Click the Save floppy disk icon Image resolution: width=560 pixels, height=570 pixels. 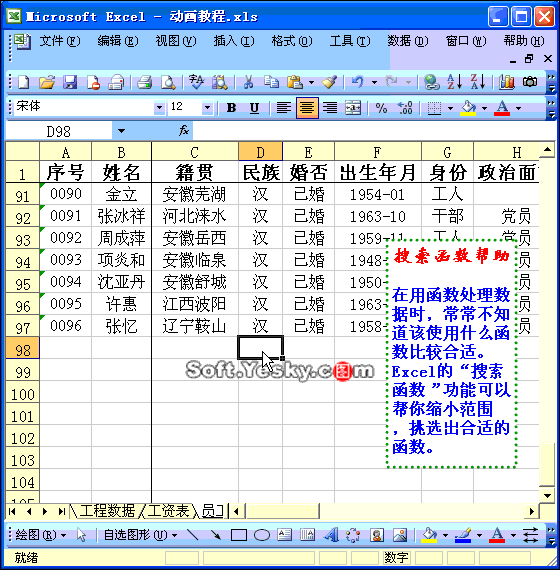point(70,82)
